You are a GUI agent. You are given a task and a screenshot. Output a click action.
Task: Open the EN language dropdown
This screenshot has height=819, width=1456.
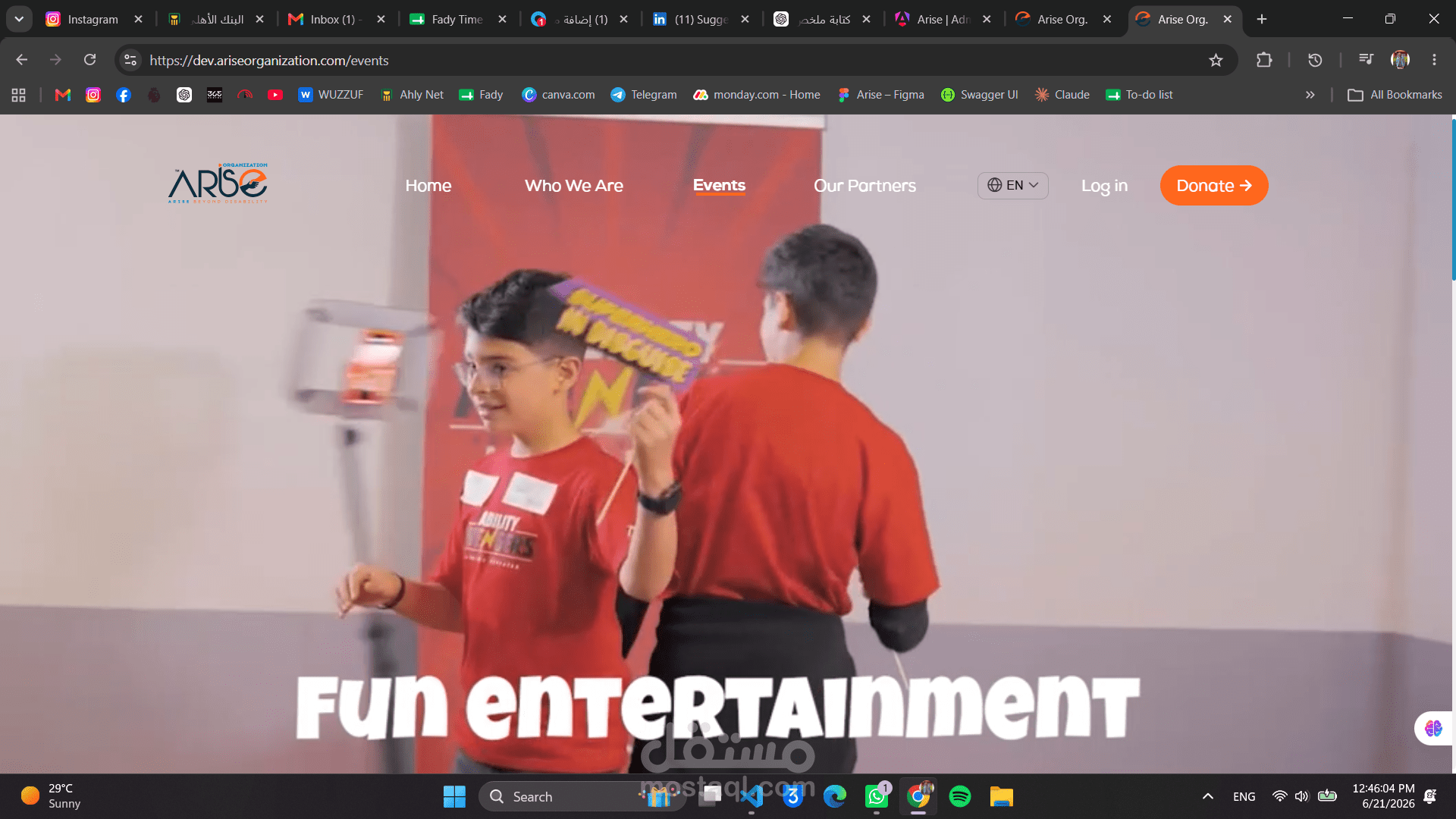pos(1012,186)
